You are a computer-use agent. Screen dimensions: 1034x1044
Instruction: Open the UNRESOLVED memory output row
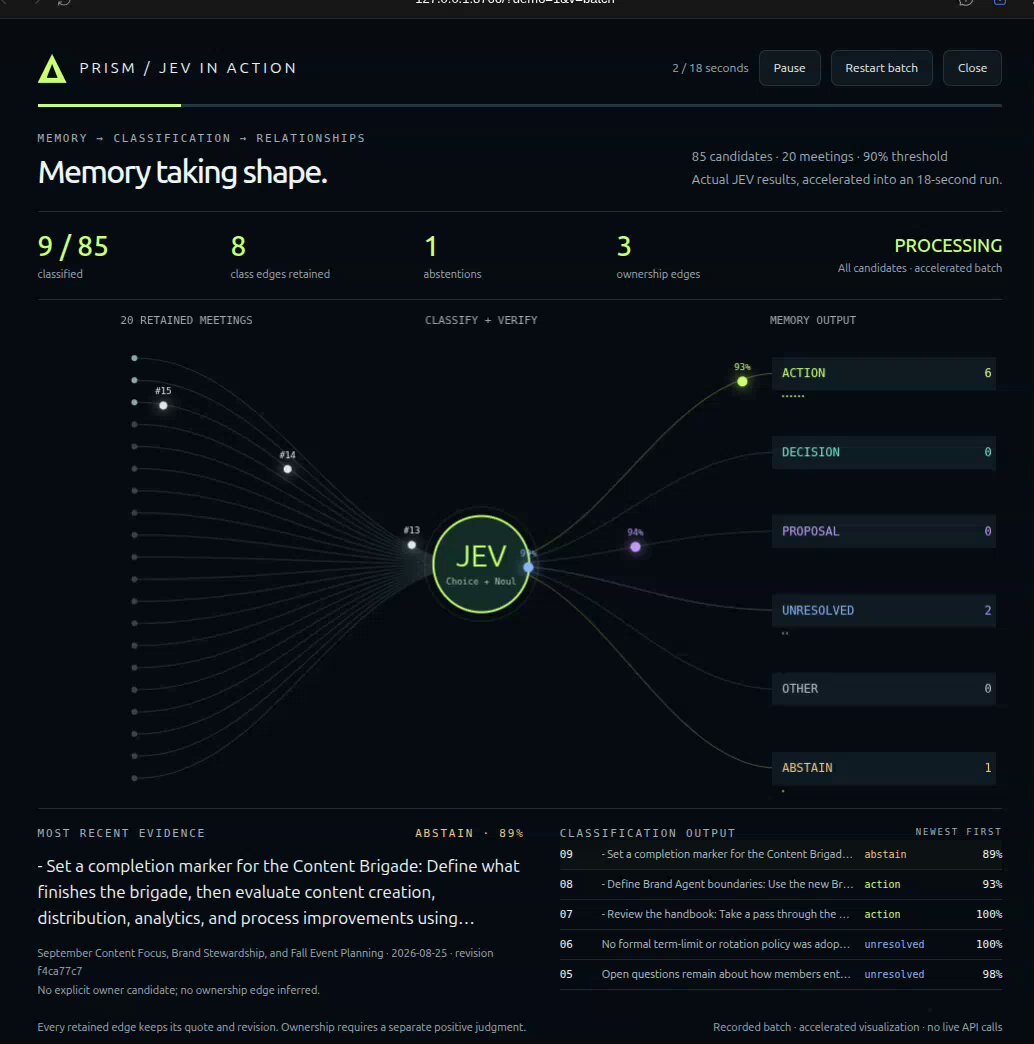click(x=884, y=611)
